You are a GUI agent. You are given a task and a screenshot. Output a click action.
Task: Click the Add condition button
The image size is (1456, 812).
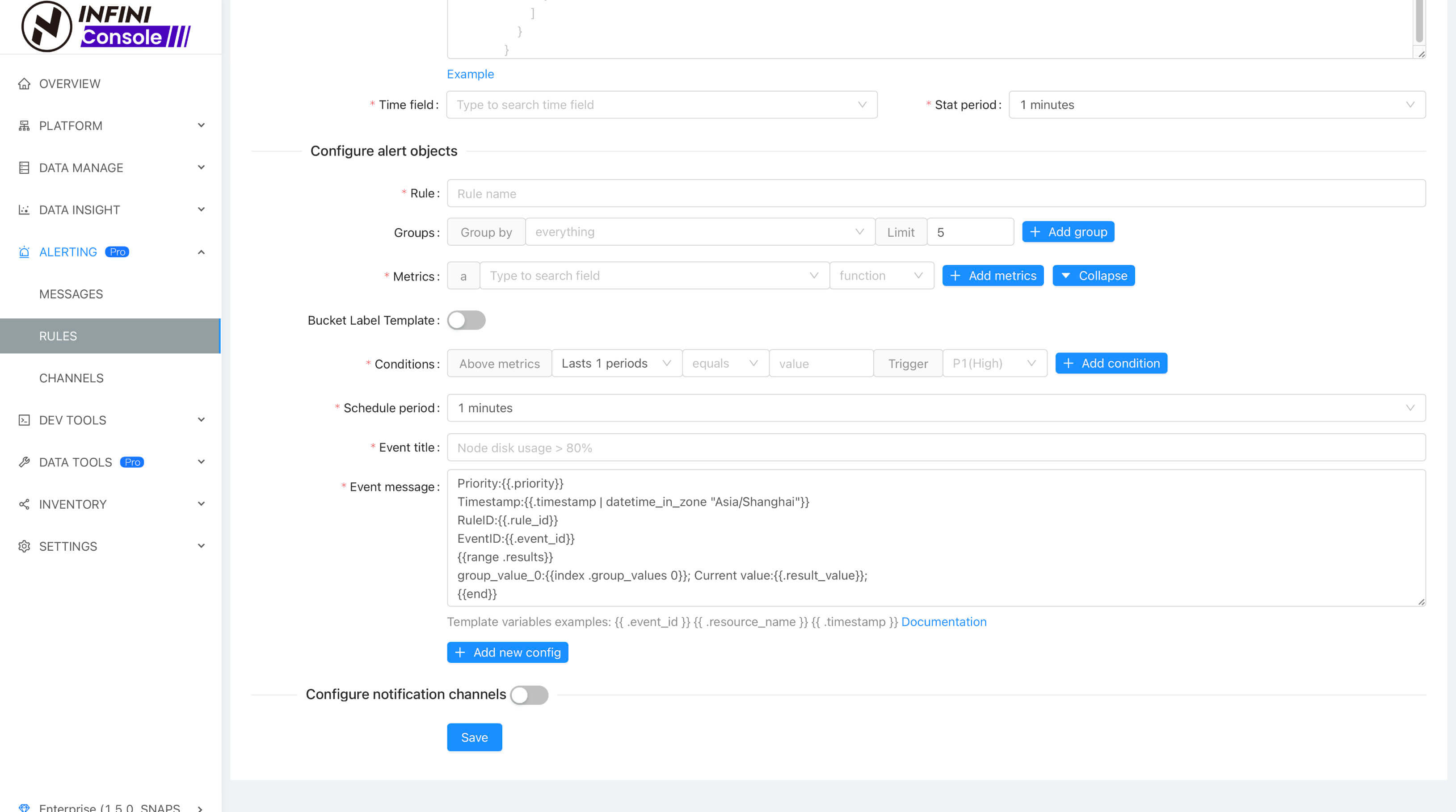1111,363
